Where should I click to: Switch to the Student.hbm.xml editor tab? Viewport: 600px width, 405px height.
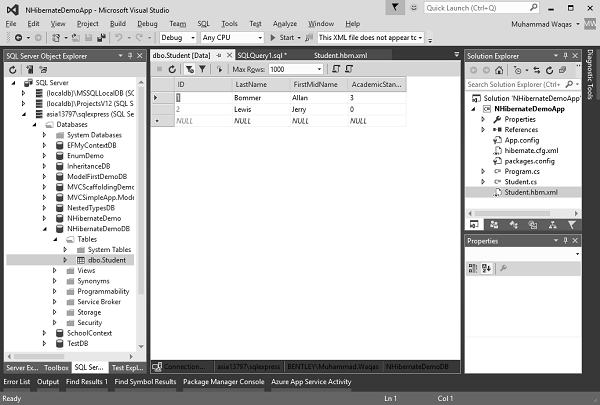point(341,56)
